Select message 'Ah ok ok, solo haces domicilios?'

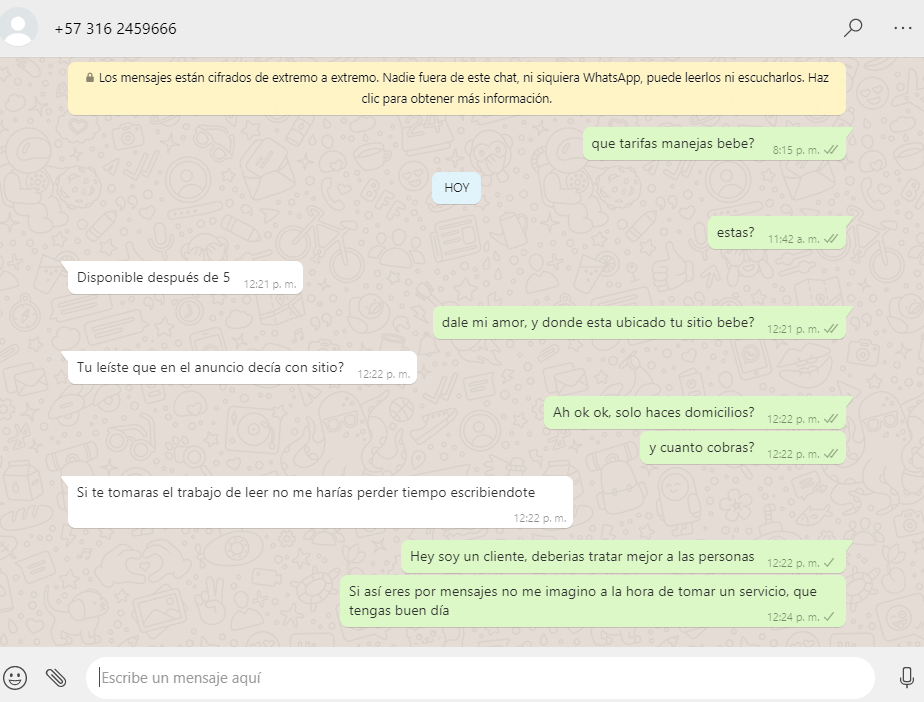point(695,413)
